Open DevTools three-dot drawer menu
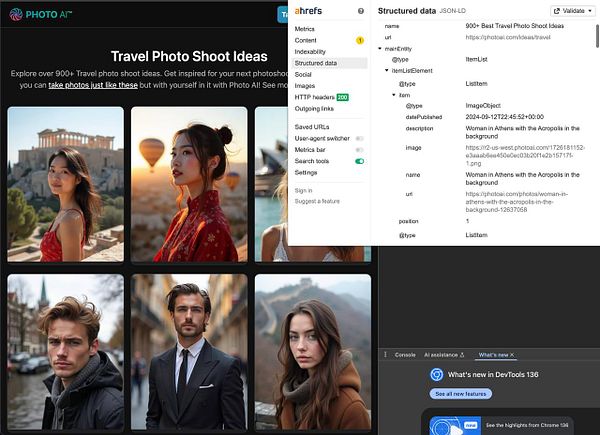This screenshot has width=600, height=435. [x=385, y=355]
